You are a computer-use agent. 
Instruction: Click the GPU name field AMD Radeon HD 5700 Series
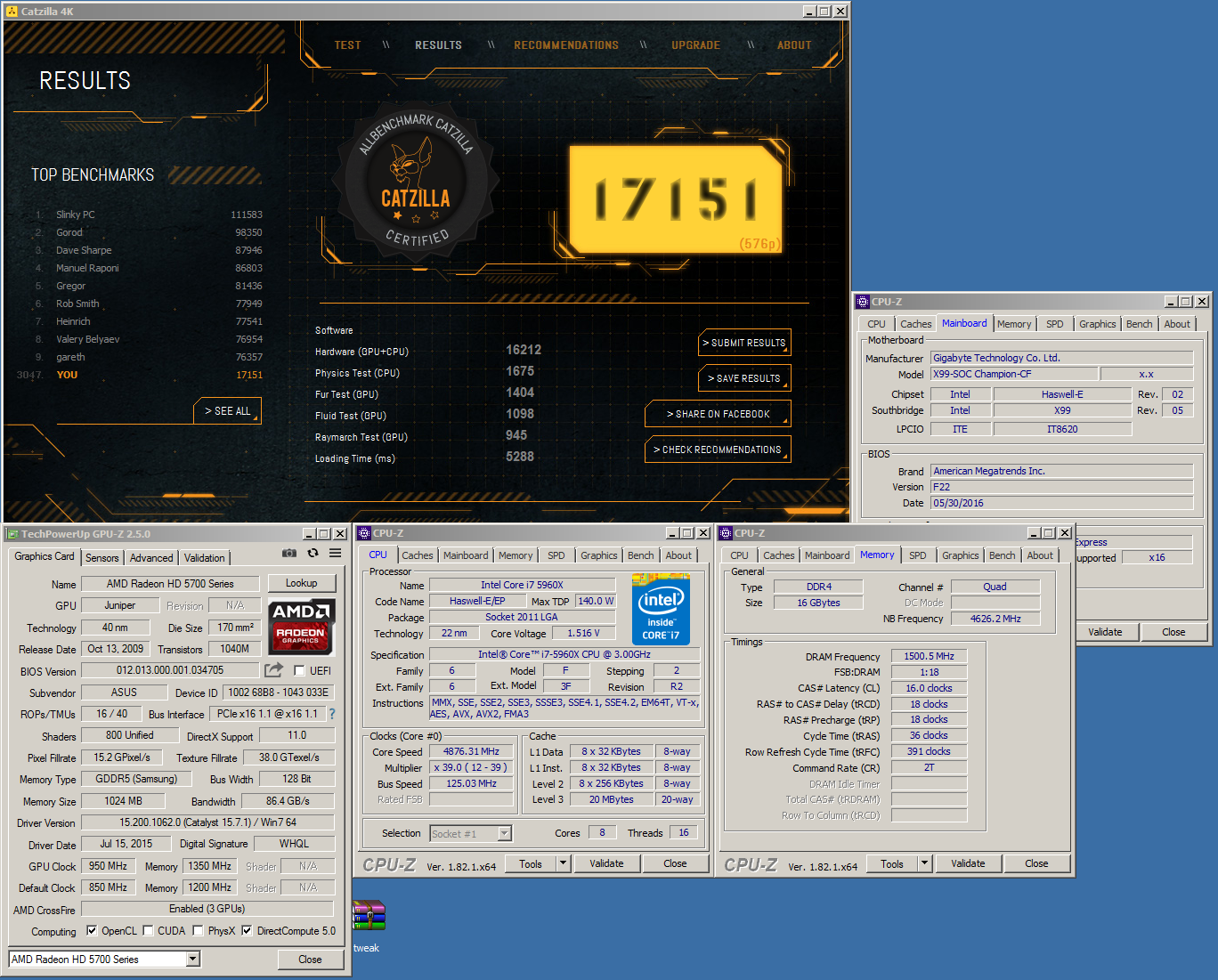[170, 584]
